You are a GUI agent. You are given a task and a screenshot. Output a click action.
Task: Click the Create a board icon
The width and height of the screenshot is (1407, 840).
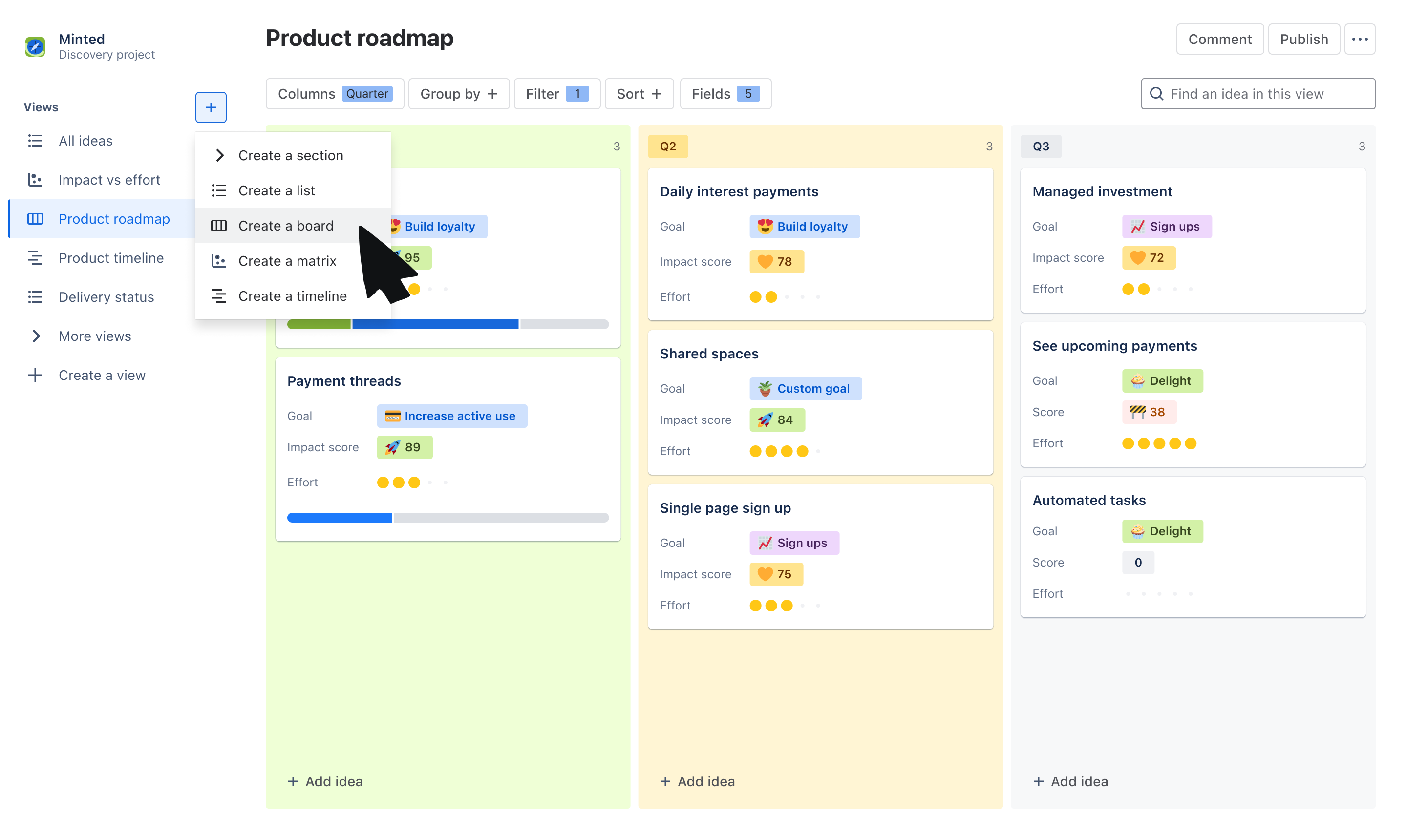(219, 225)
